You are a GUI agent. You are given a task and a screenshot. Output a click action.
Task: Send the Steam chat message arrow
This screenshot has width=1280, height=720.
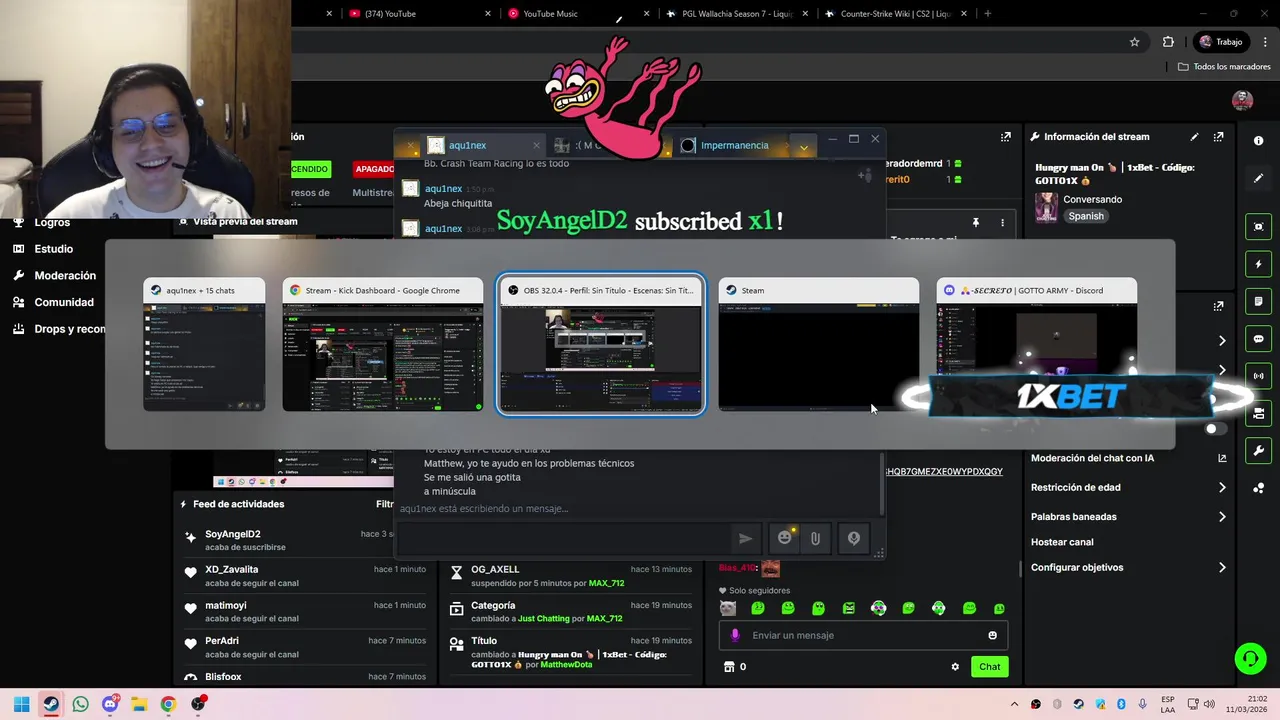pyautogui.click(x=745, y=538)
